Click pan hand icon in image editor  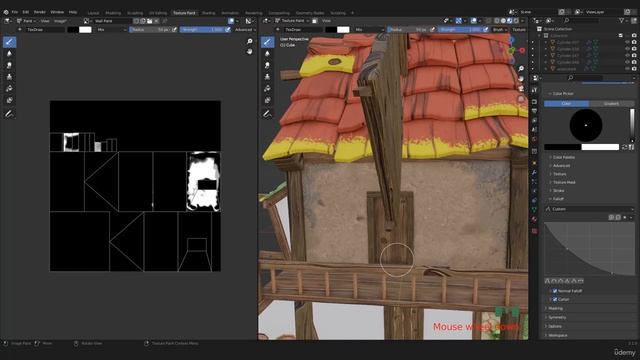point(249,52)
